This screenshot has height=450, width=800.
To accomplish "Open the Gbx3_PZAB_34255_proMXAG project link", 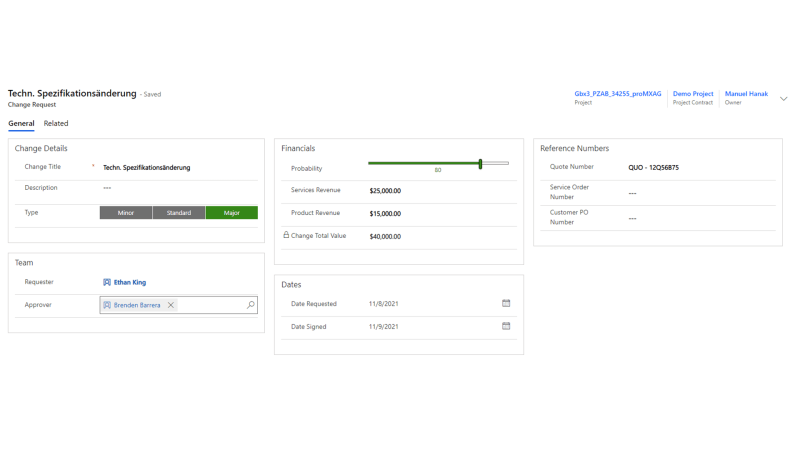I will (x=617, y=94).
